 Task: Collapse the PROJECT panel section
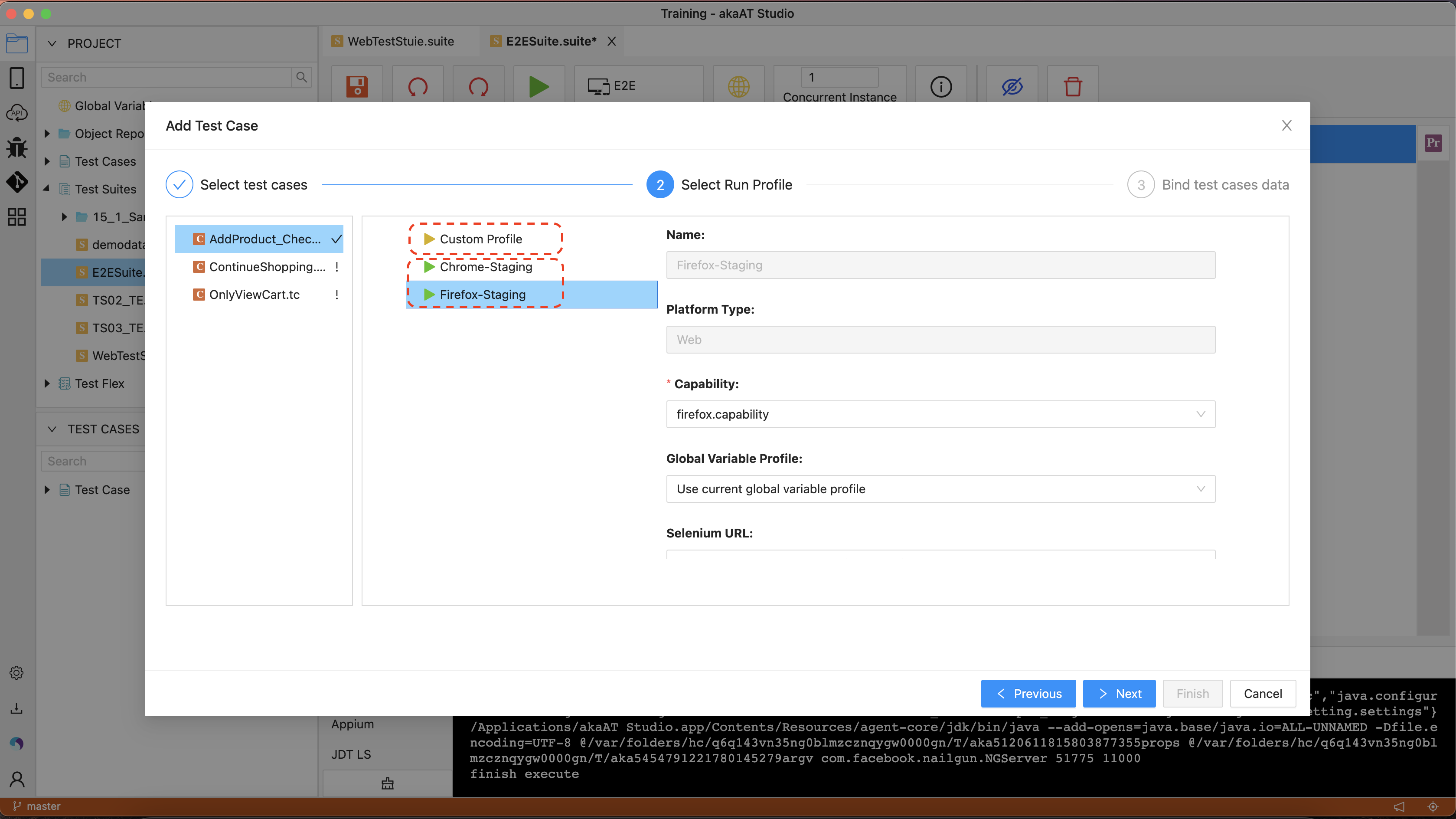point(52,43)
